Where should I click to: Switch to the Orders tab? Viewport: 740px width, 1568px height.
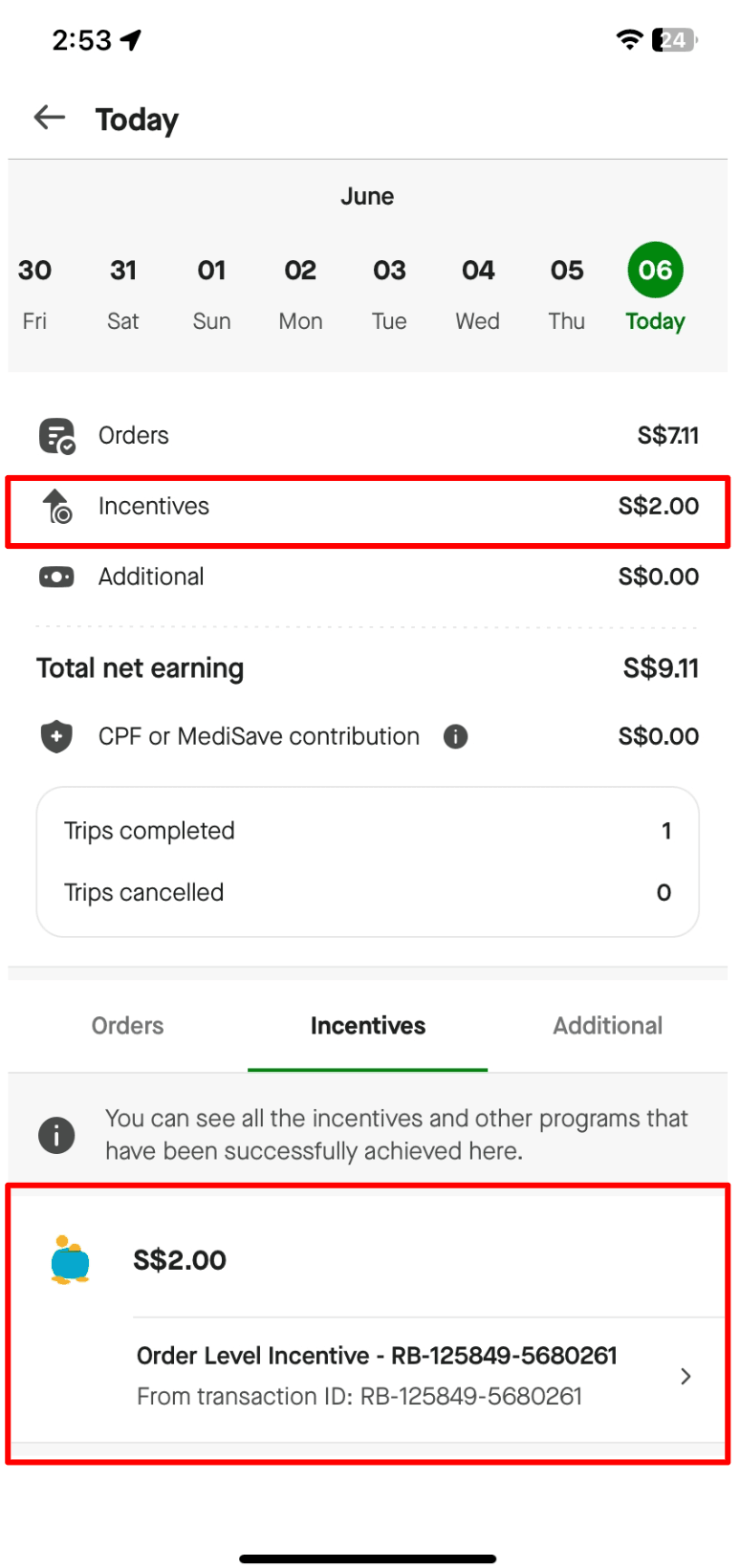click(127, 1026)
